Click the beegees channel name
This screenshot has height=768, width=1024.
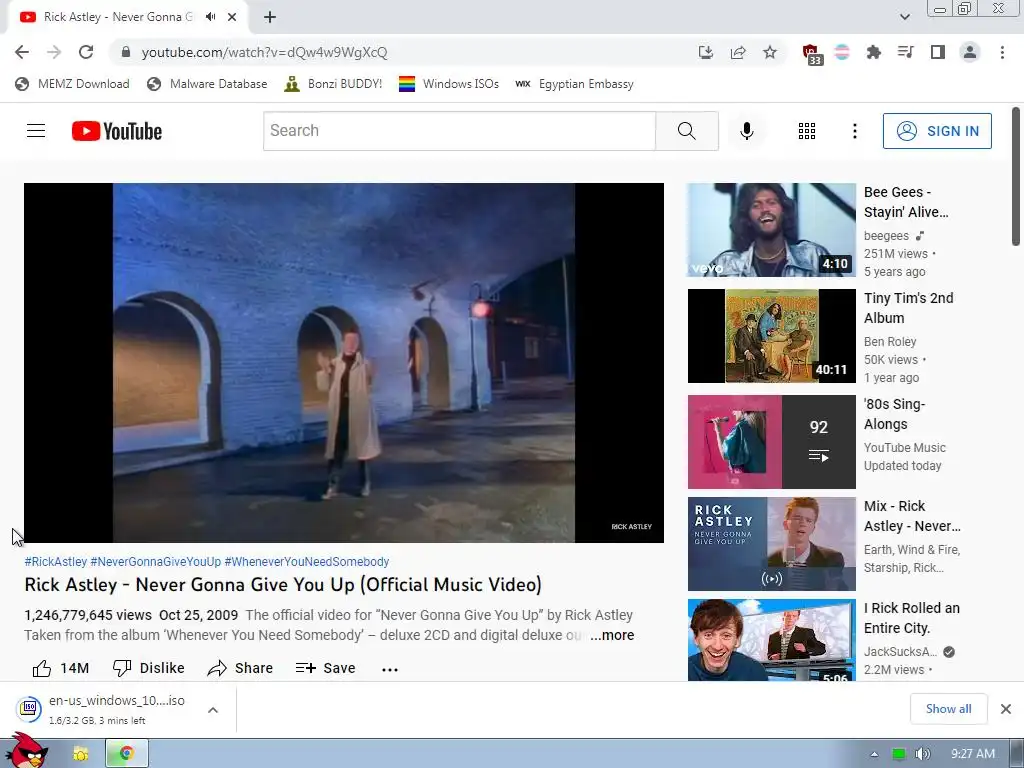pyautogui.click(x=886, y=236)
